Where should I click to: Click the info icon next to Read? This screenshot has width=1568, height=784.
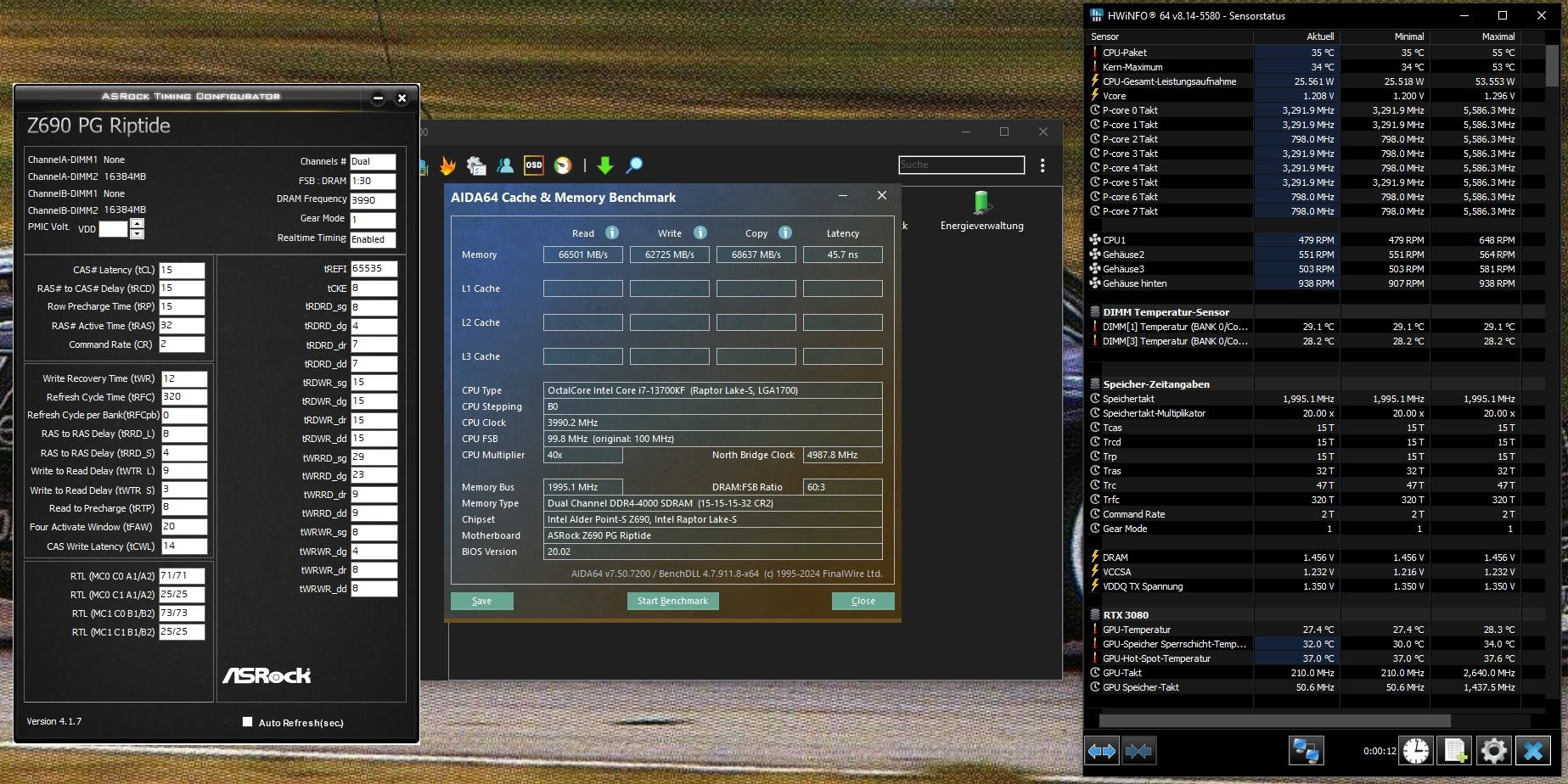coord(612,232)
